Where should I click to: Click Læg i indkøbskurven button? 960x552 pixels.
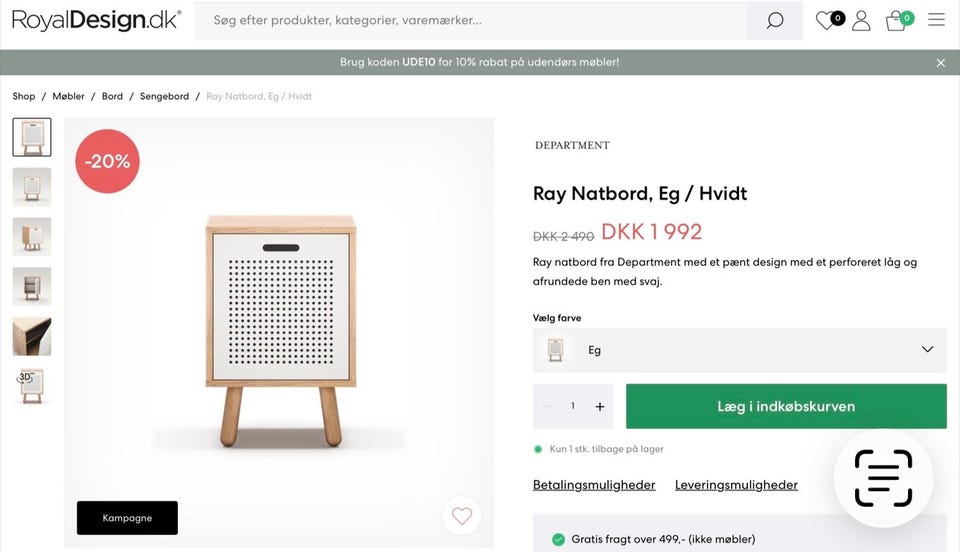pyautogui.click(x=786, y=406)
